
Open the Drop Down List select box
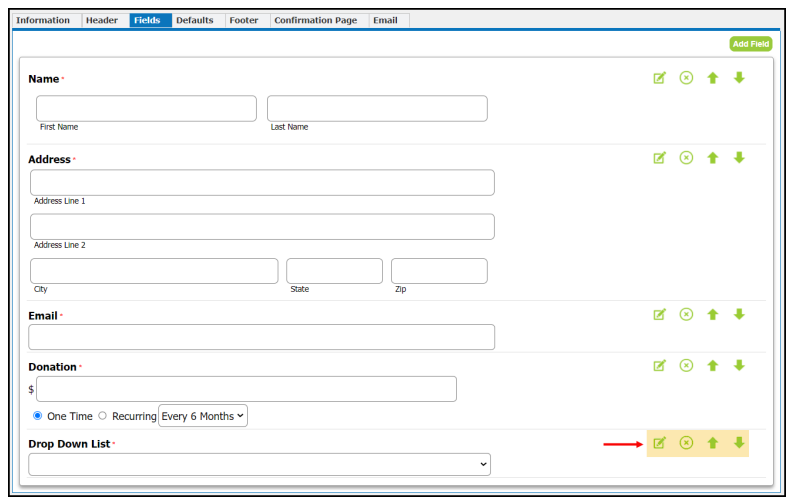pos(260,464)
